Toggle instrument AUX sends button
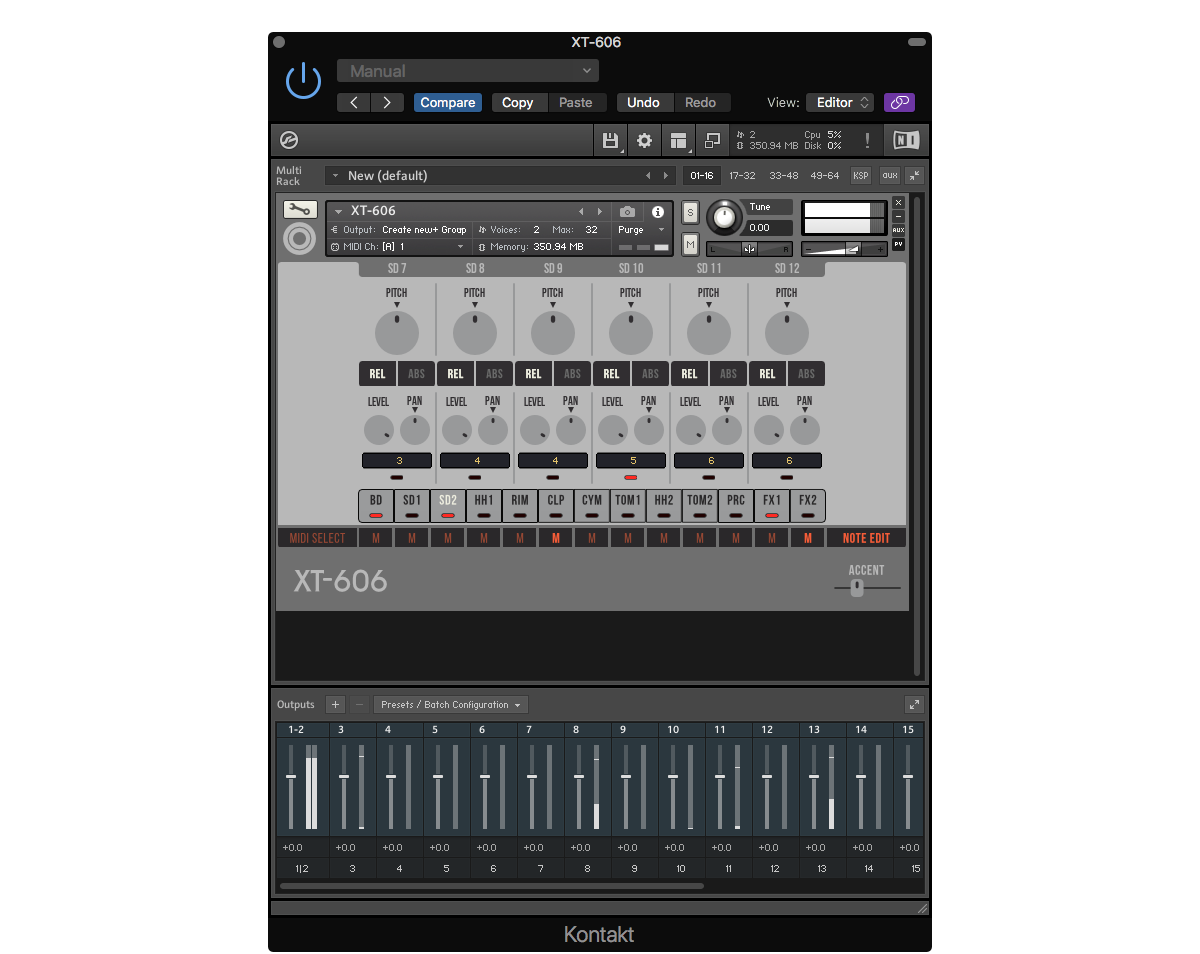 (898, 230)
